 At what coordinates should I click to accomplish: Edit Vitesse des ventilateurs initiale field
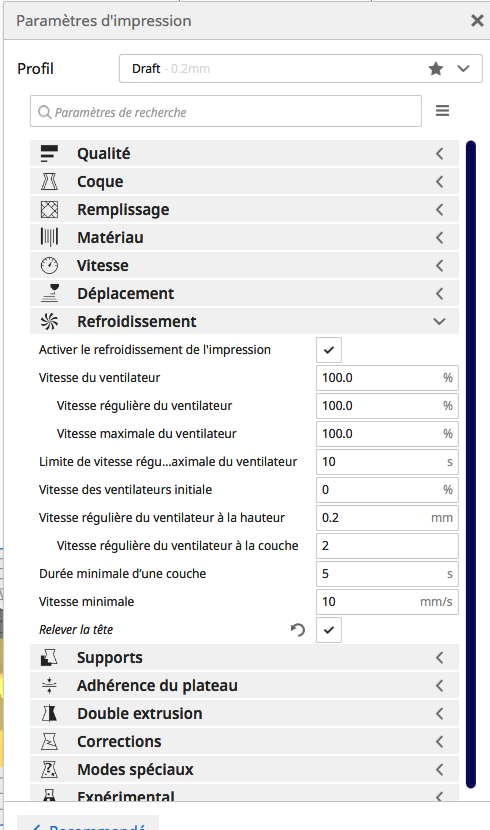(387, 490)
